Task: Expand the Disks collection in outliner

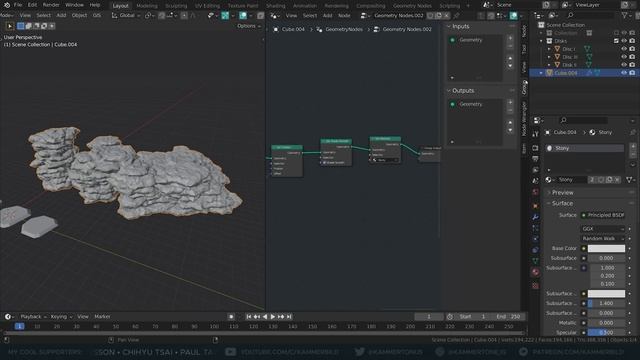Action: click(541, 41)
